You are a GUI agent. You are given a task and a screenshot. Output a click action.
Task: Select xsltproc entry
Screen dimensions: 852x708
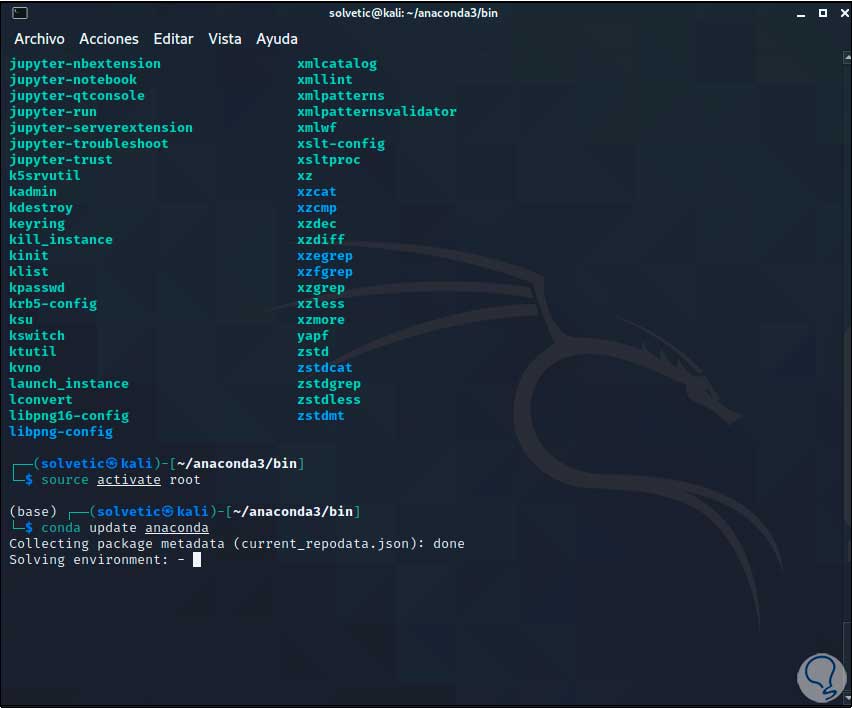click(x=329, y=160)
